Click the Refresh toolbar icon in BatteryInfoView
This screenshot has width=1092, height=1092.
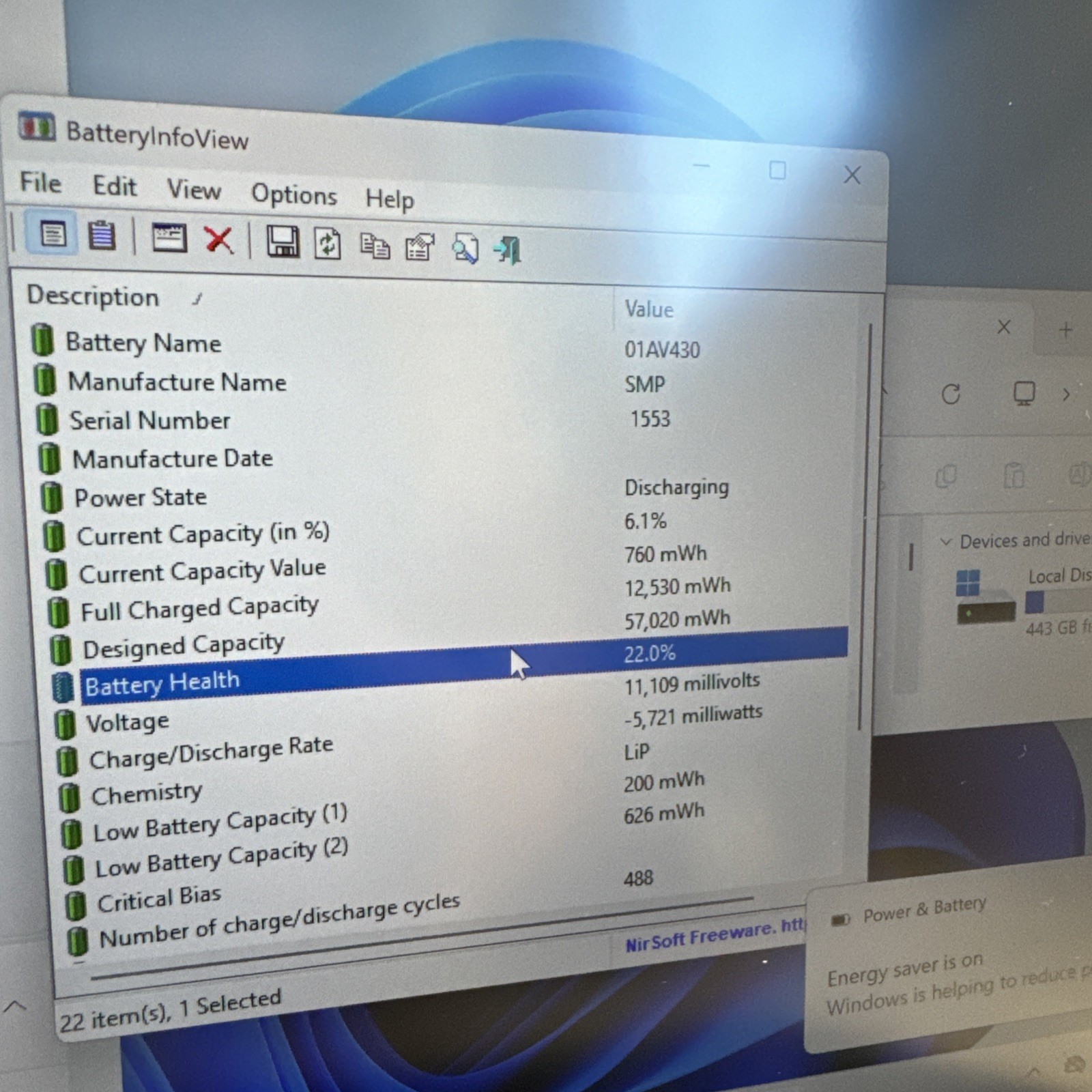point(328,244)
